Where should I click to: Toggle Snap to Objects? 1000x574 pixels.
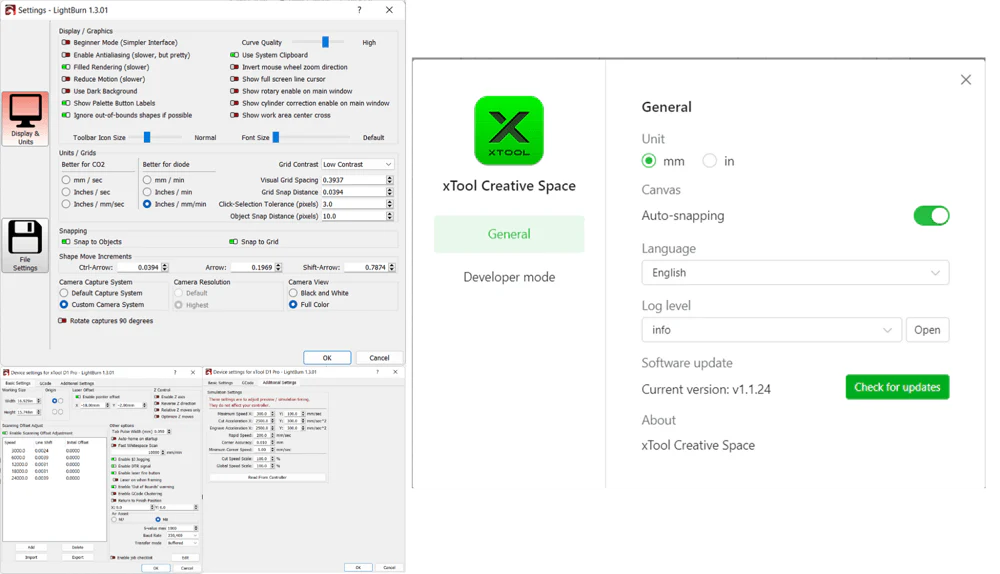(66, 242)
